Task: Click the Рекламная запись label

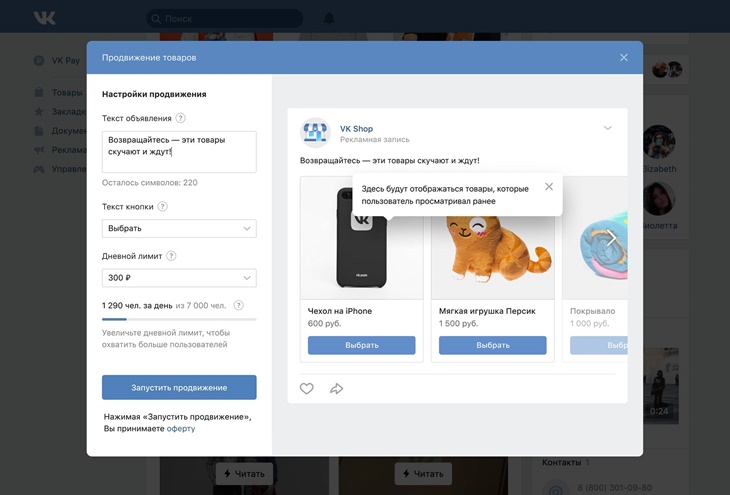Action: [x=375, y=139]
